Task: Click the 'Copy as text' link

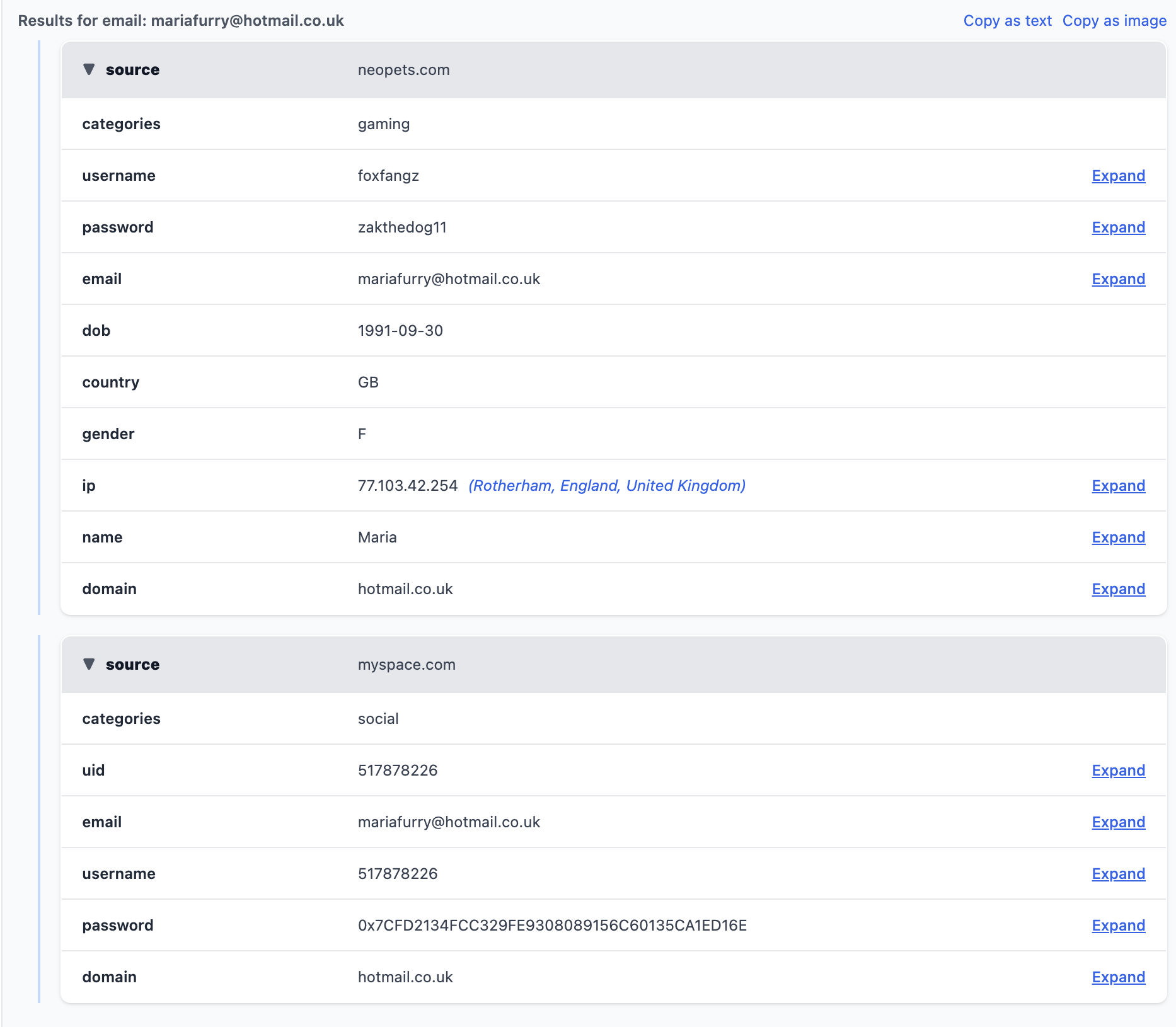Action: [1007, 21]
